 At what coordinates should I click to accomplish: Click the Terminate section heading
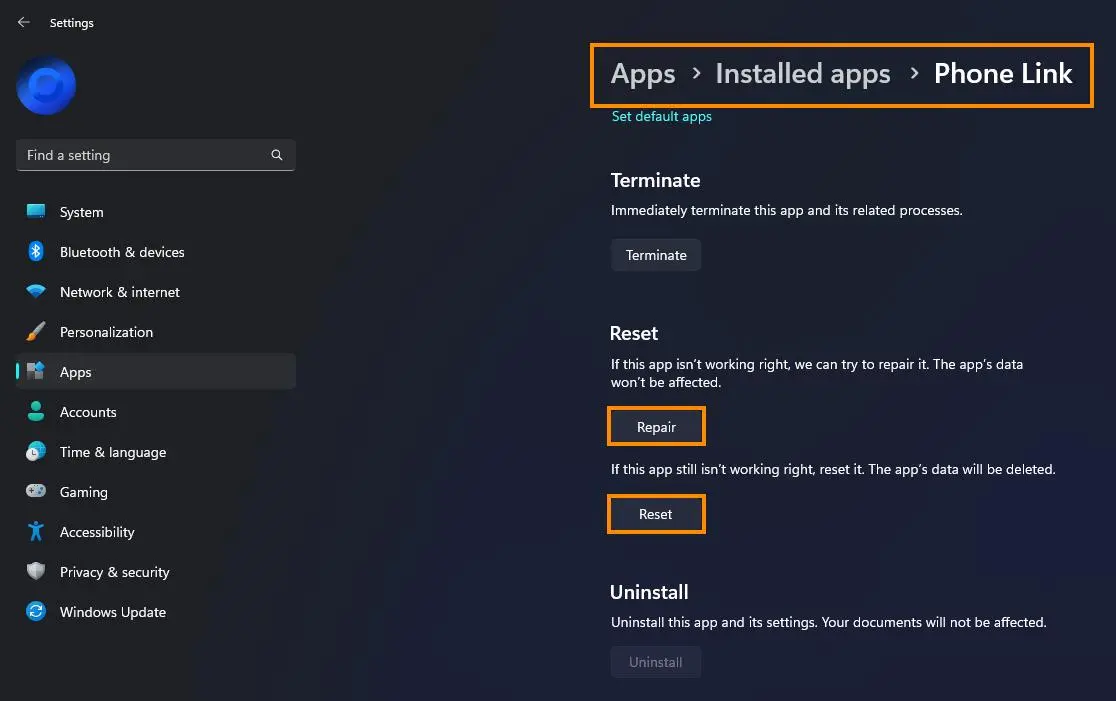point(656,180)
